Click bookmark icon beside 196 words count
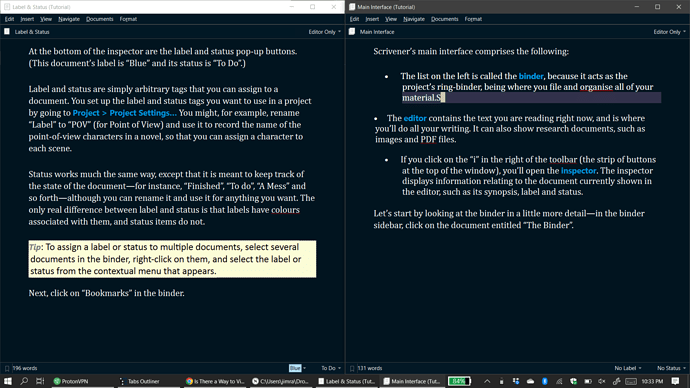The height and width of the screenshot is (388, 690). pyautogui.click(x=7, y=368)
